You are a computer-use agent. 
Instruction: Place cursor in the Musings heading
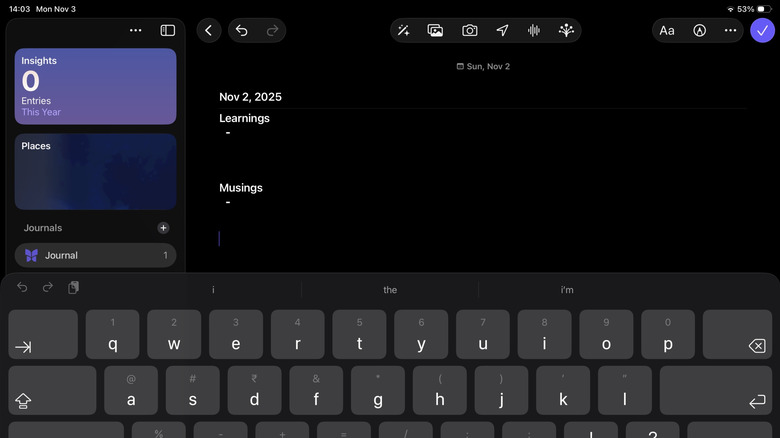pyautogui.click(x=241, y=188)
